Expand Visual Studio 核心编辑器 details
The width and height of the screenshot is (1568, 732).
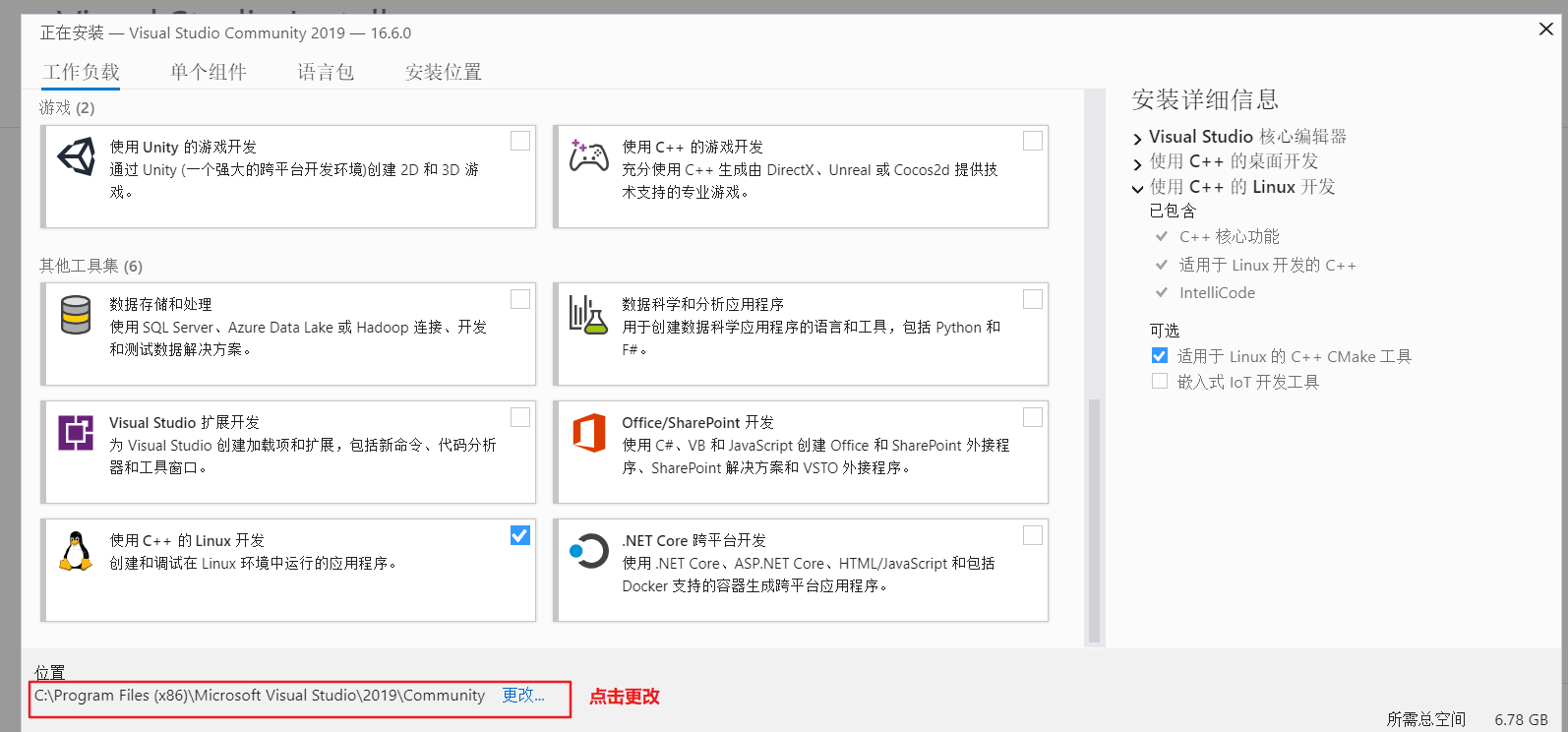click(1138, 139)
